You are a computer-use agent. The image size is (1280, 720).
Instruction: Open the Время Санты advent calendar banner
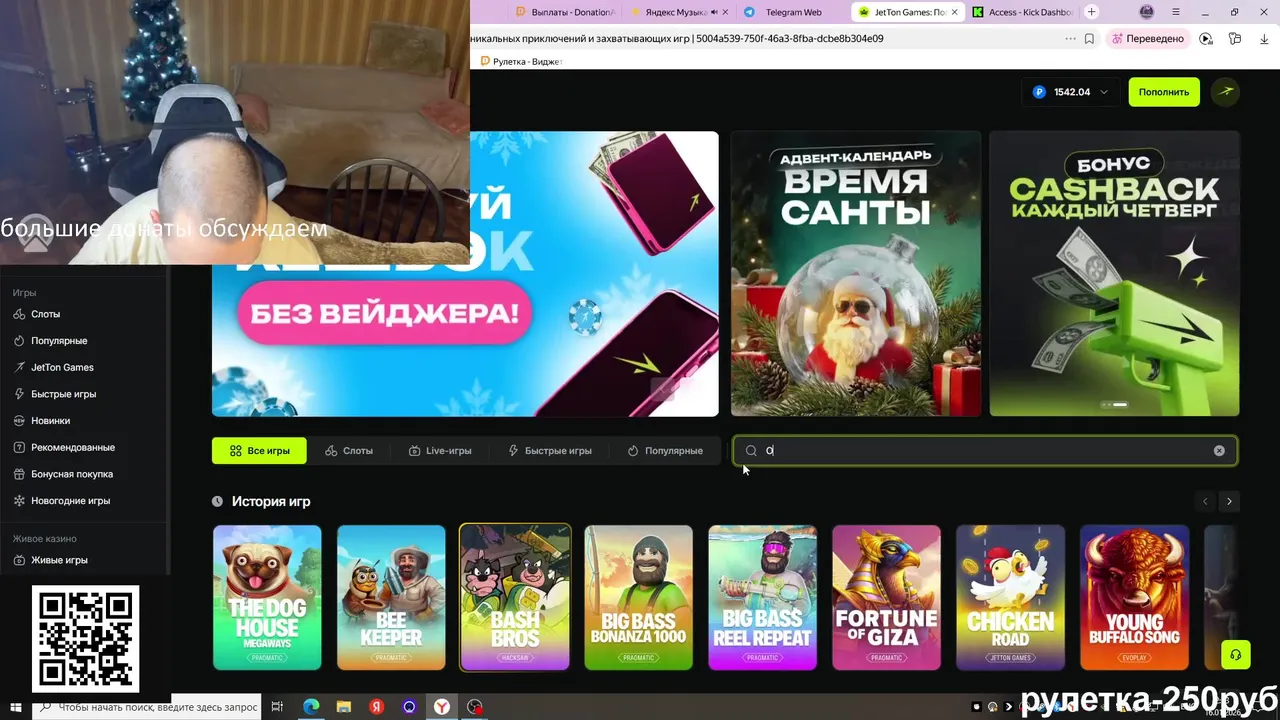[856, 274]
